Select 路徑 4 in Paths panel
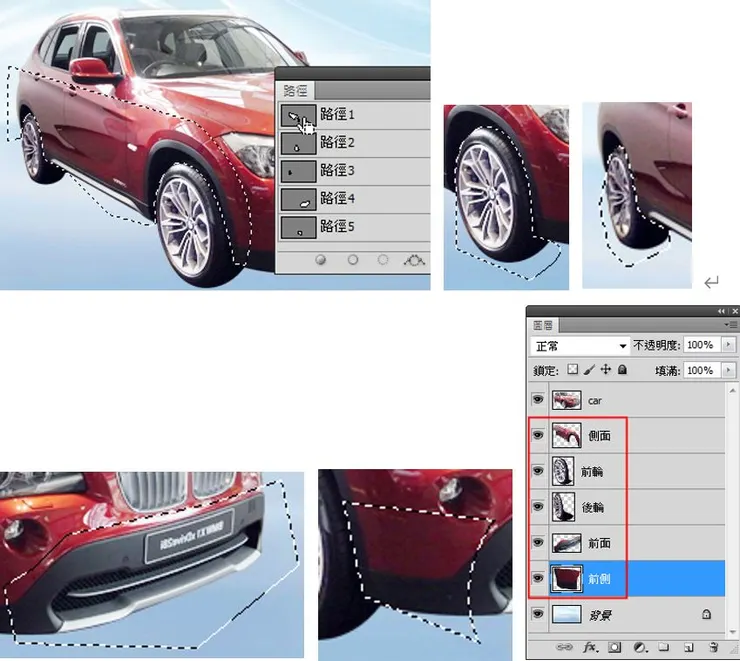The image size is (740, 661). (x=354, y=199)
